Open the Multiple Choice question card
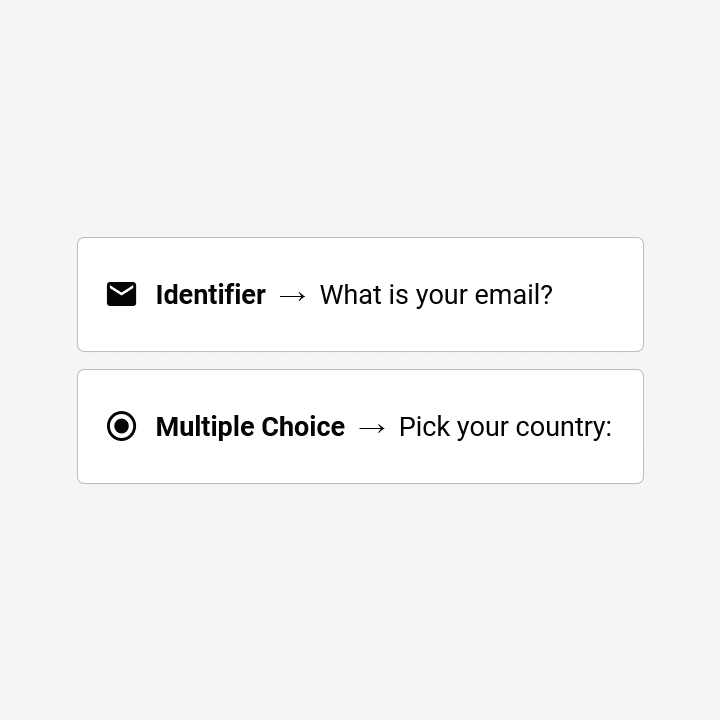This screenshot has height=720, width=720. pos(360,427)
